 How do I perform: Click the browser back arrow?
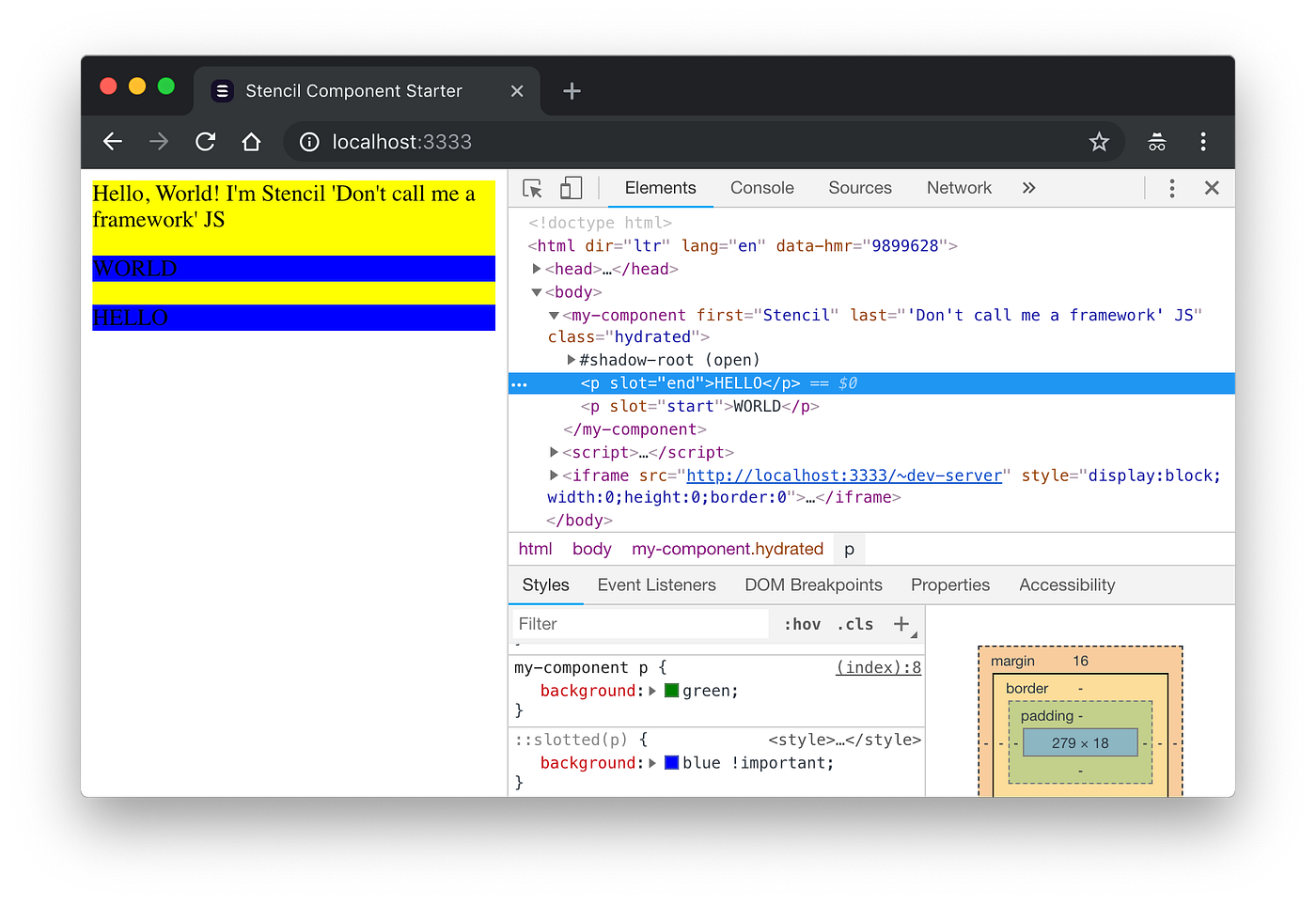pos(113,142)
